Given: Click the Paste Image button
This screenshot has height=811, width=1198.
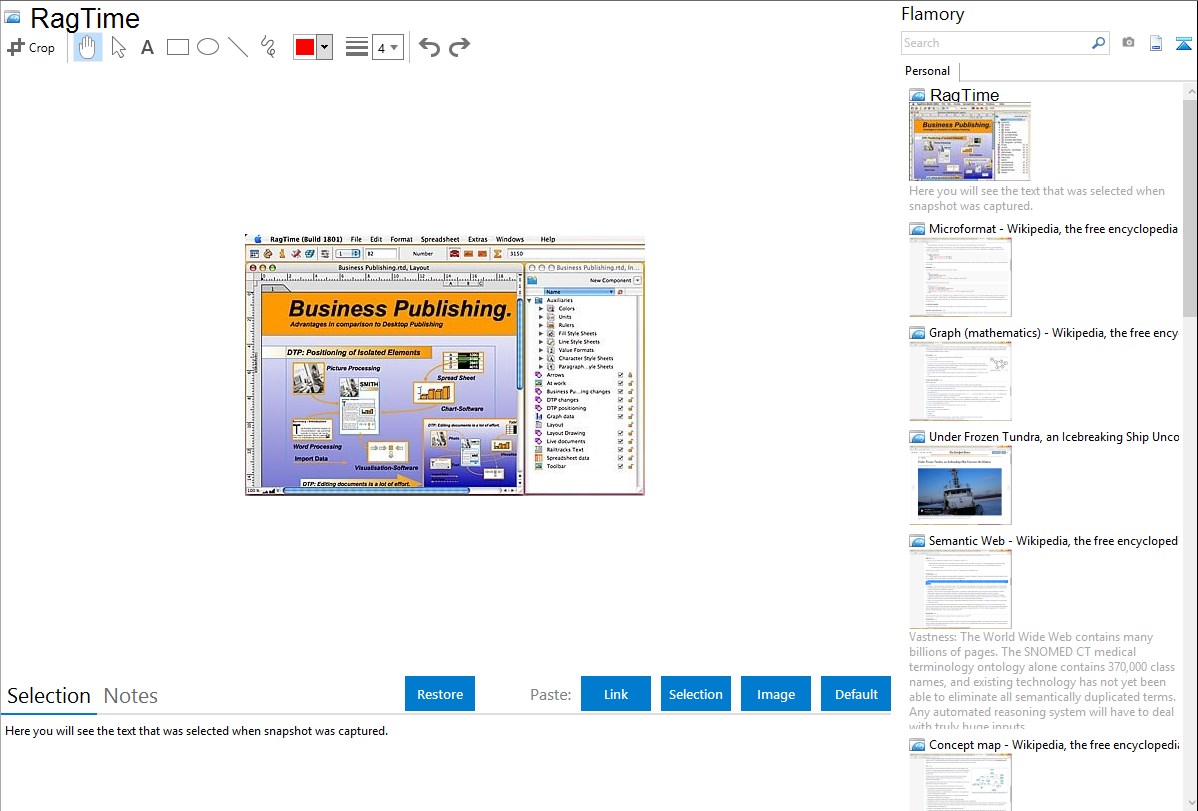Looking at the screenshot, I should pos(775,694).
